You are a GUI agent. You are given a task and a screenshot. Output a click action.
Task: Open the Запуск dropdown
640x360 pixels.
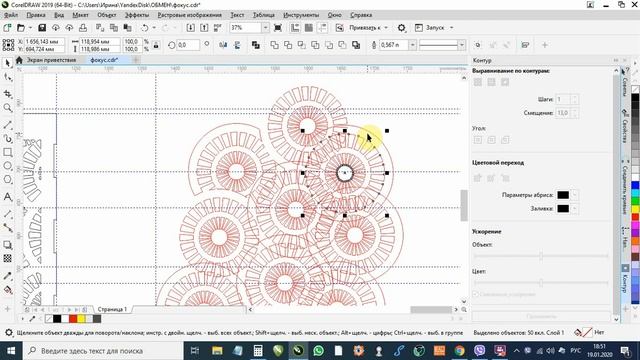(x=451, y=28)
